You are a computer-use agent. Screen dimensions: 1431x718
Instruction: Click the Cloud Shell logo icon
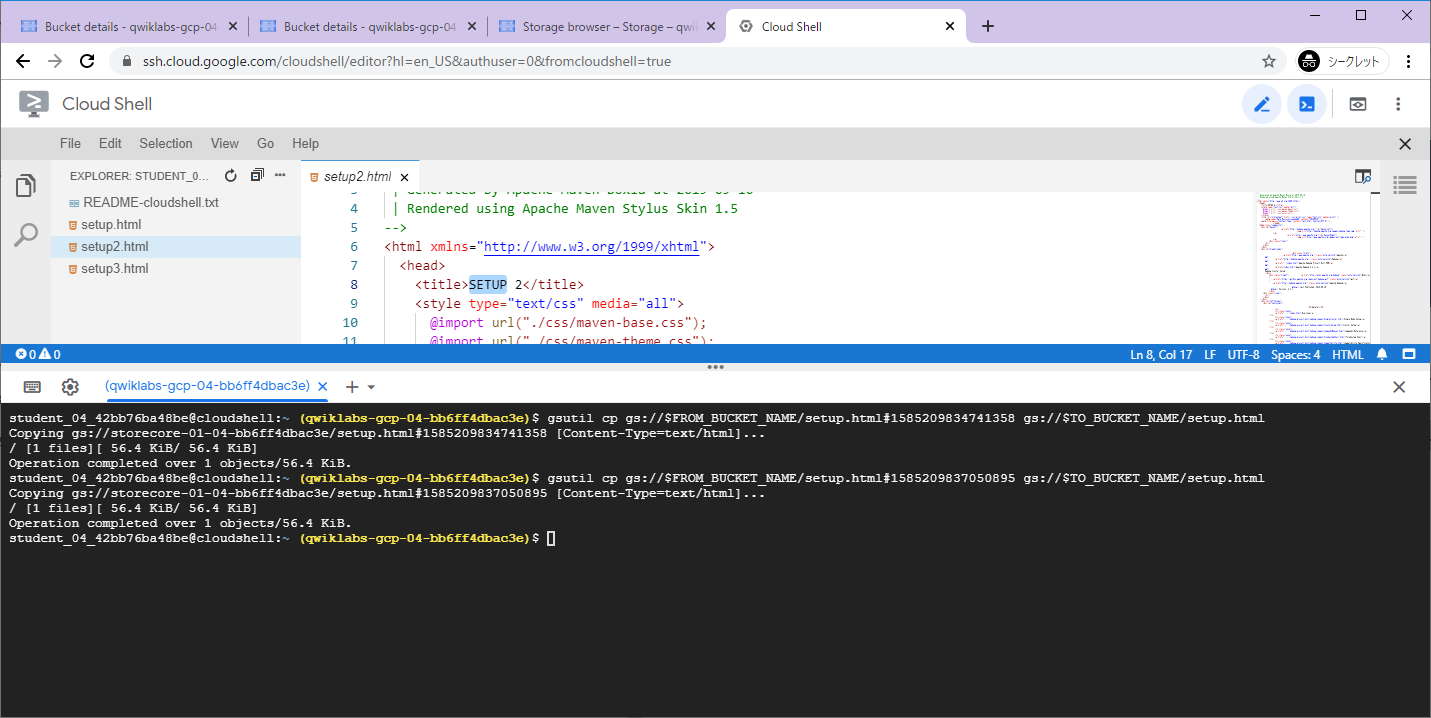[x=34, y=104]
